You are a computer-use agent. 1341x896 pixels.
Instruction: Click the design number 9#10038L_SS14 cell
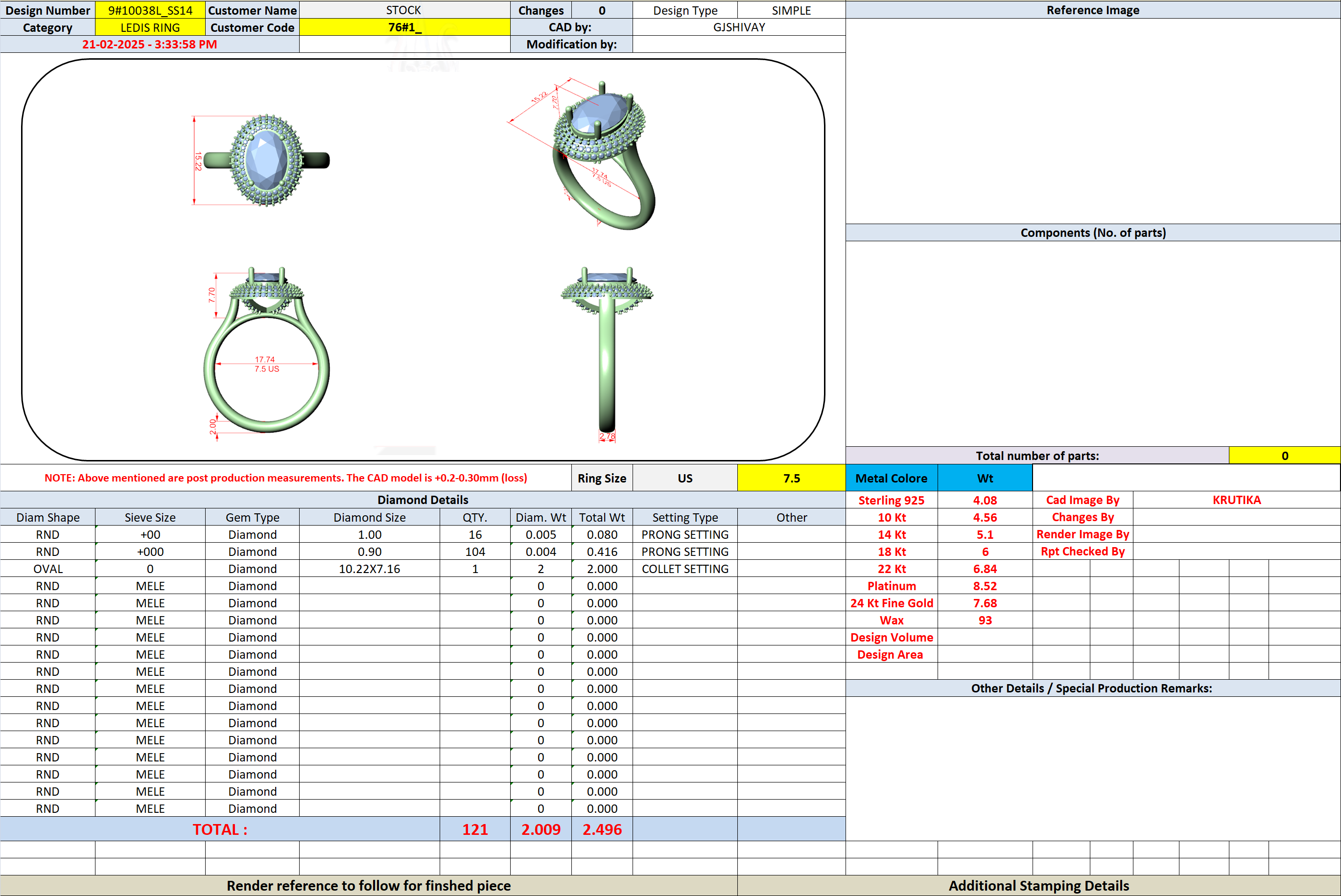(x=150, y=10)
